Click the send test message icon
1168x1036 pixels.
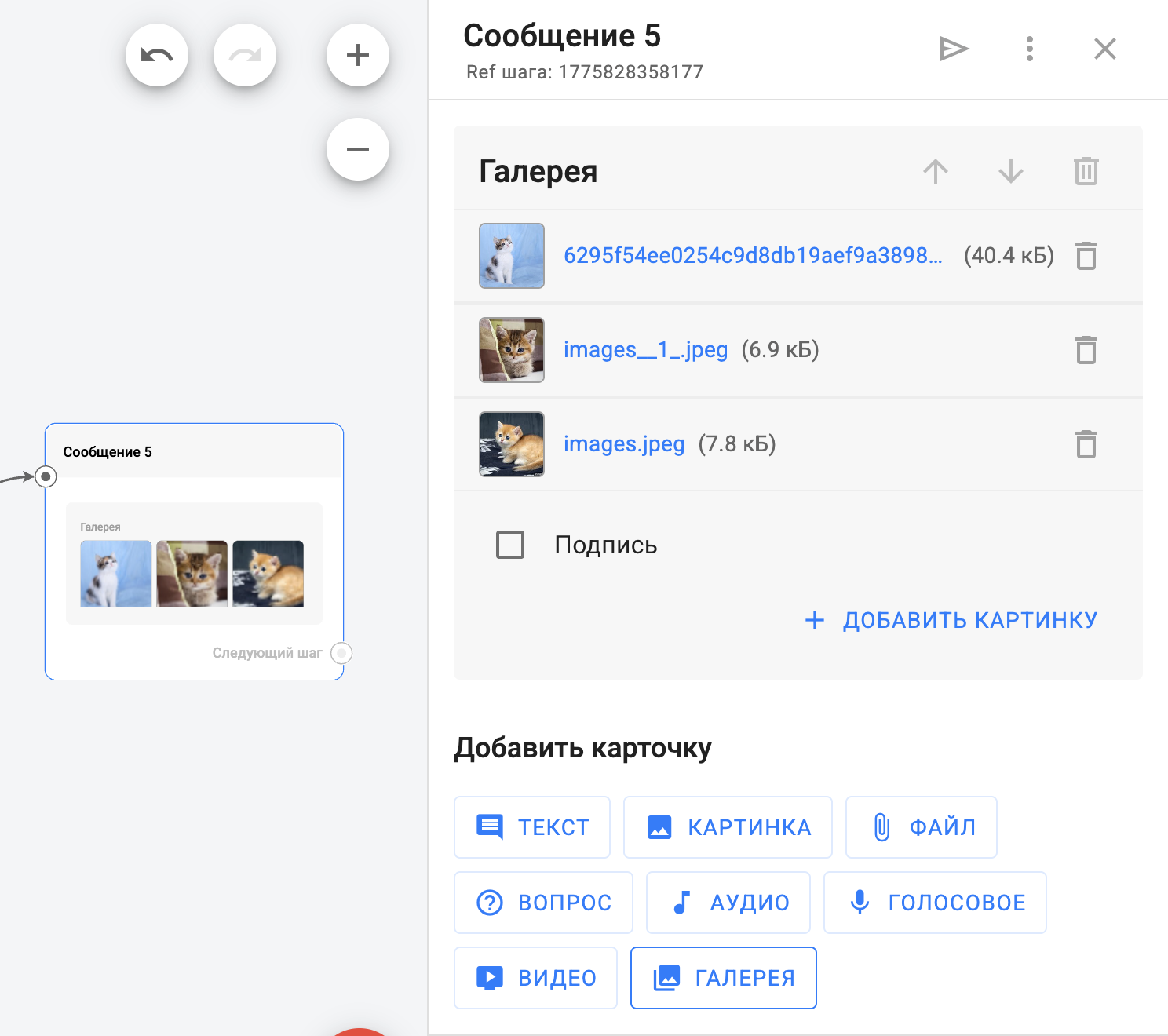(954, 49)
